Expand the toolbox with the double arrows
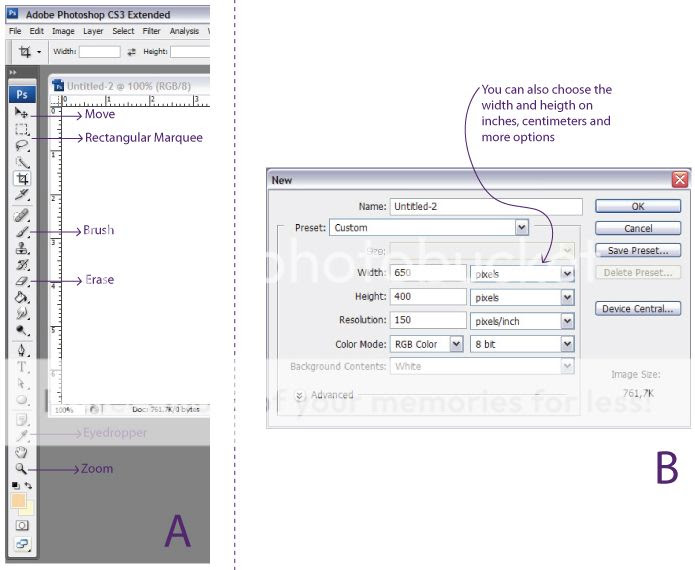The width and height of the screenshot is (695, 570). click(13, 72)
